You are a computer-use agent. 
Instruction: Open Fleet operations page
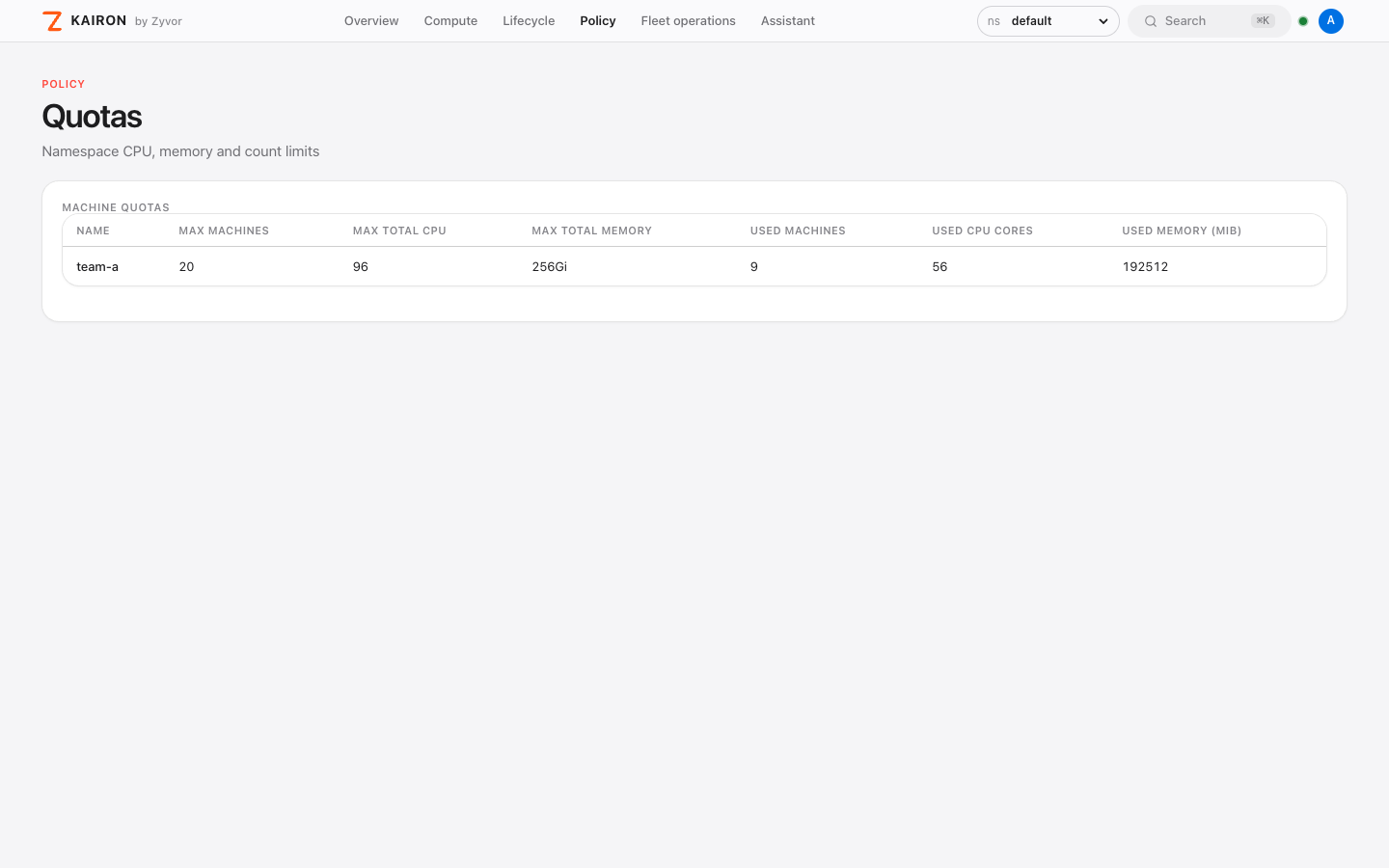click(688, 21)
